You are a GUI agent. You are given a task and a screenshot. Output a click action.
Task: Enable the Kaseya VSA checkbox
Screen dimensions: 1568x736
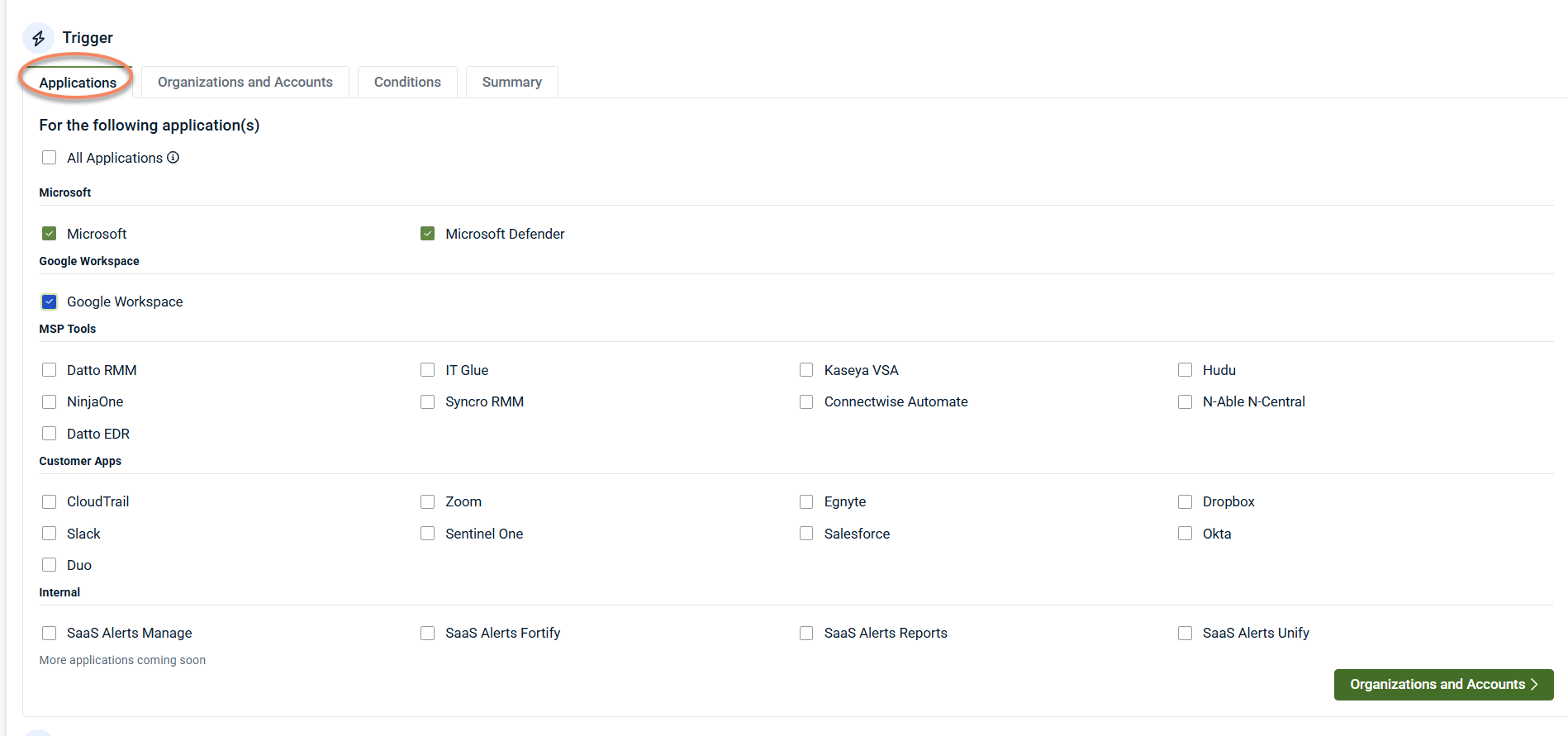(x=806, y=370)
